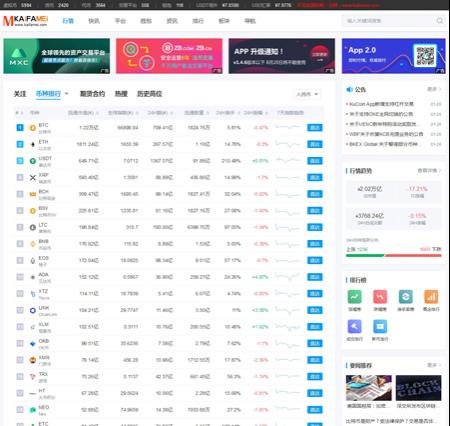450x426 pixels.
Task: Open the green gainers ranking icon
Action: click(x=355, y=297)
